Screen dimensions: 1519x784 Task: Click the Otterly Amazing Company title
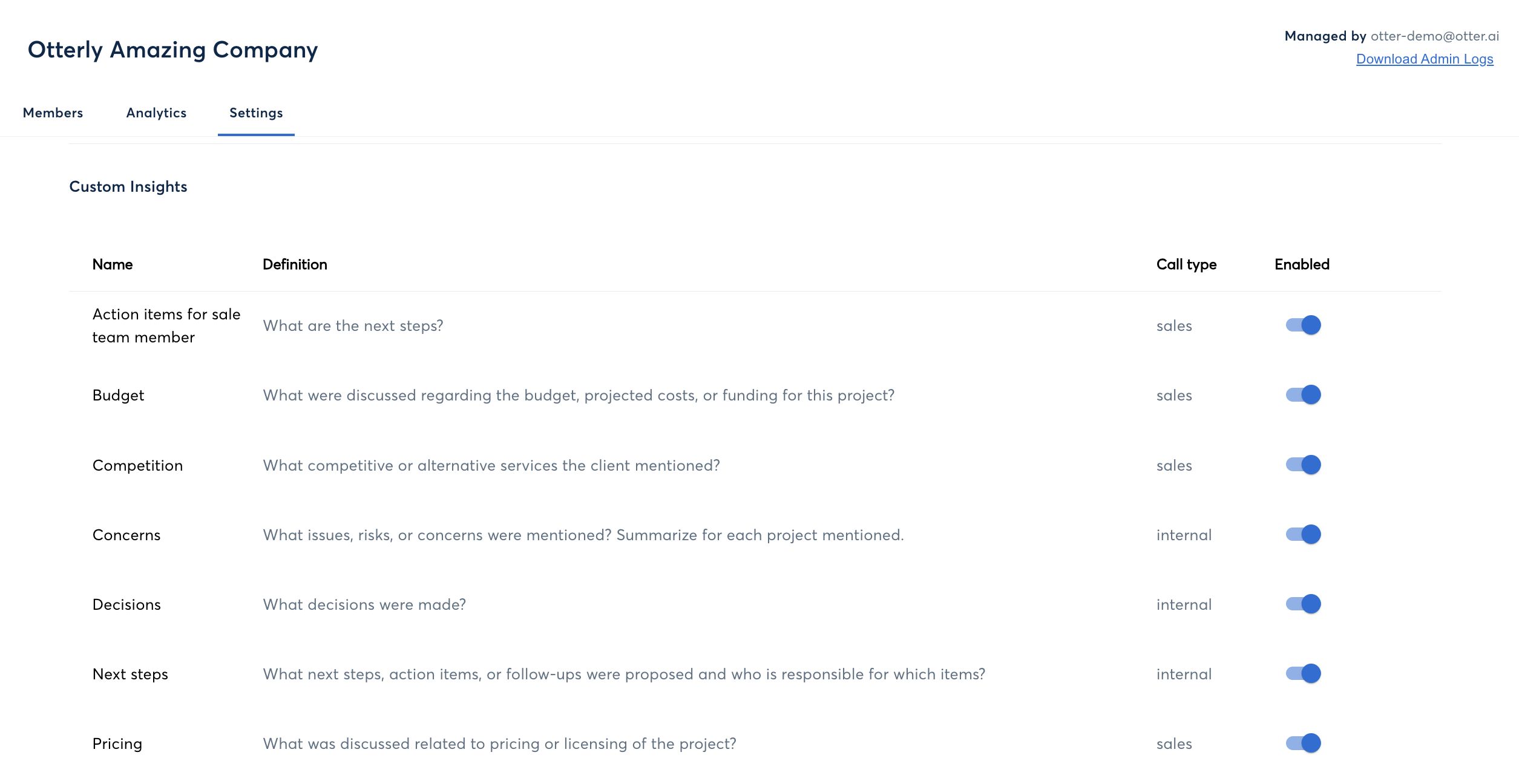point(172,50)
